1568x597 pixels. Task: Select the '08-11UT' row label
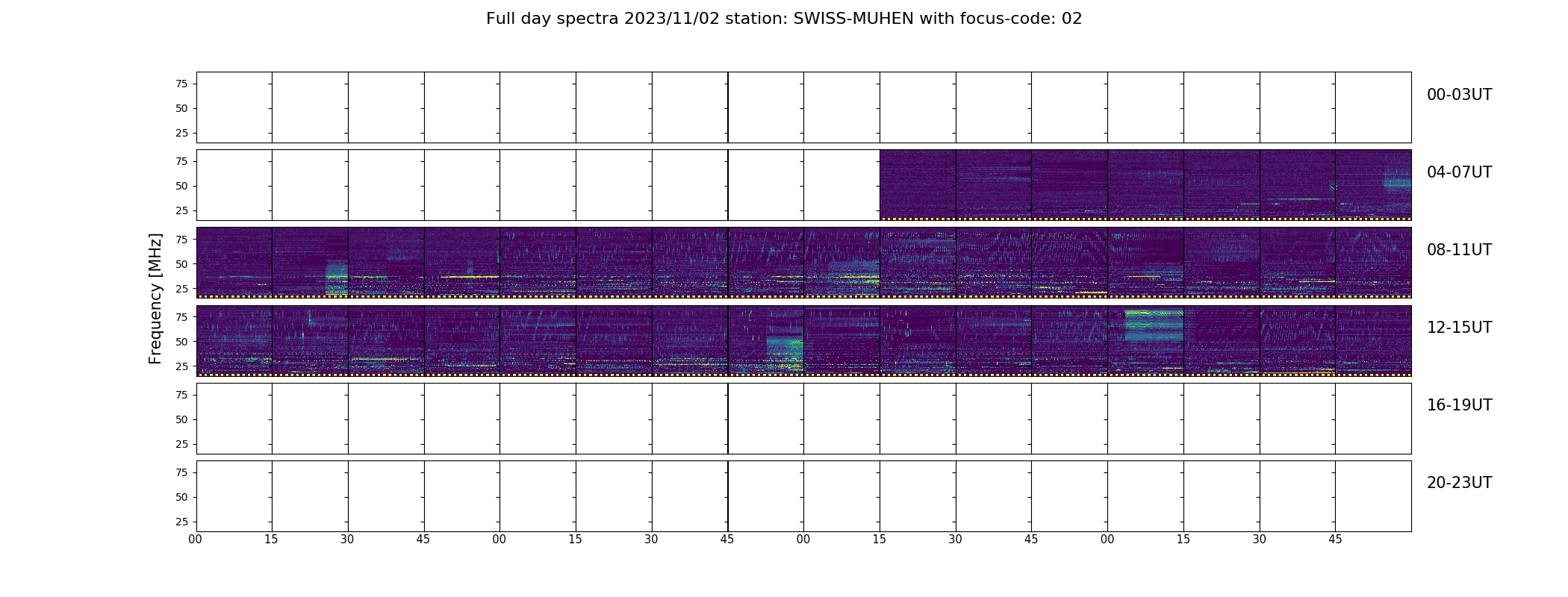point(1459,250)
